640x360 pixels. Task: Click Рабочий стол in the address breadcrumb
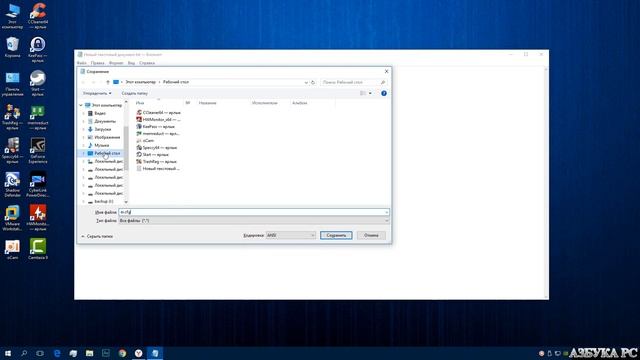pos(176,82)
